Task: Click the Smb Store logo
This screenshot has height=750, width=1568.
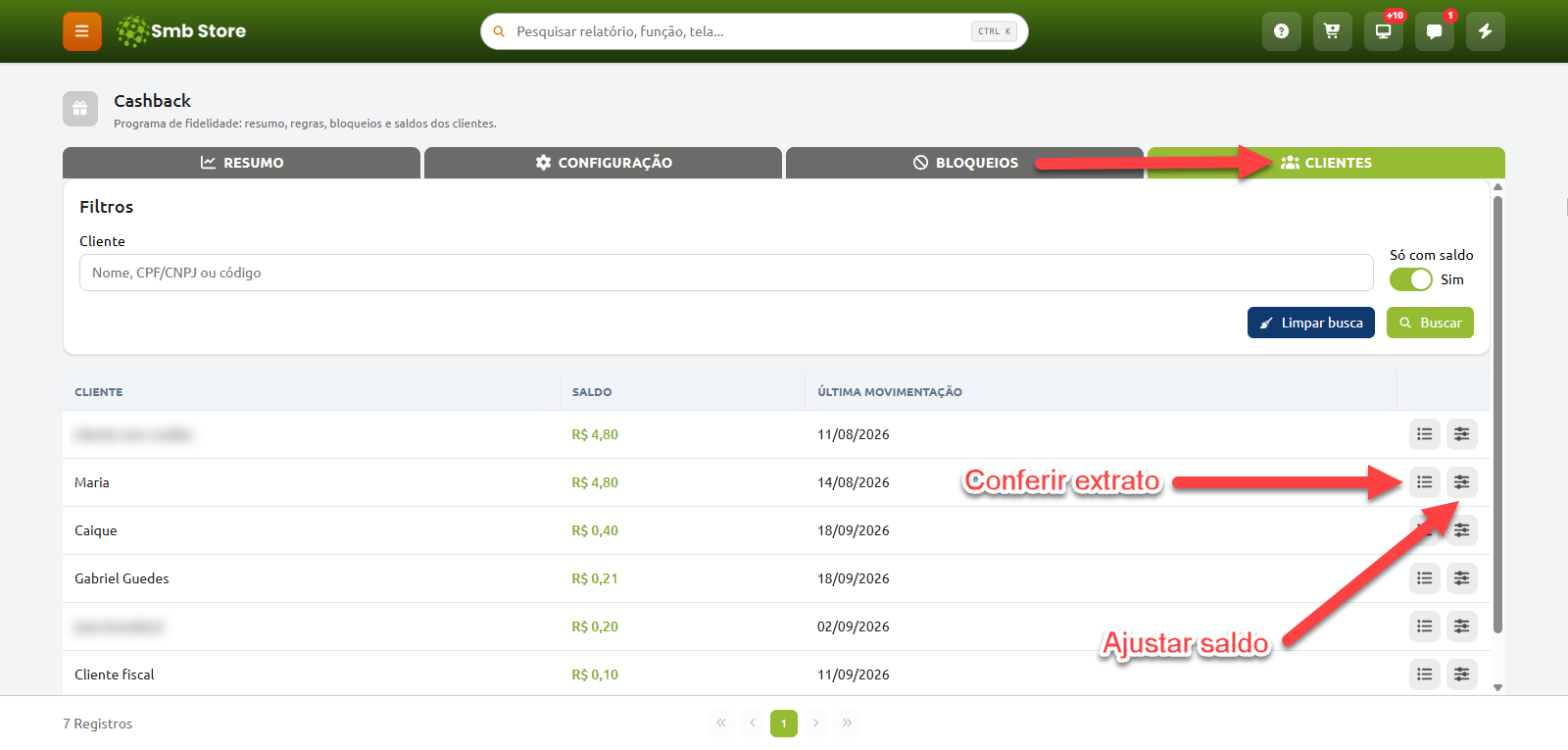Action: [181, 31]
